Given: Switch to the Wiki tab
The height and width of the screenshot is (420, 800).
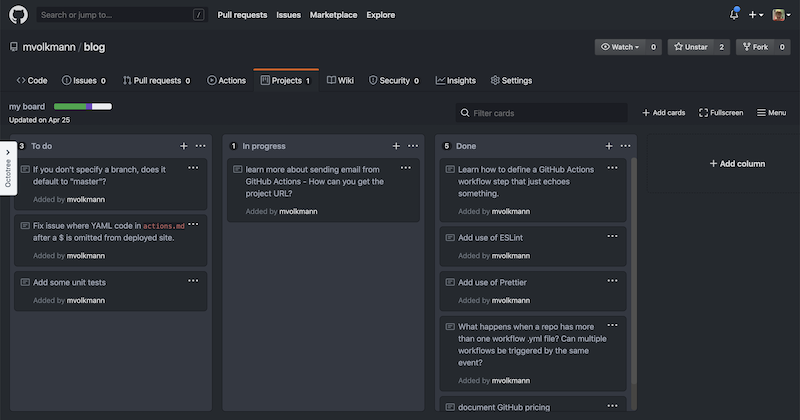Looking at the screenshot, I should [340, 81].
